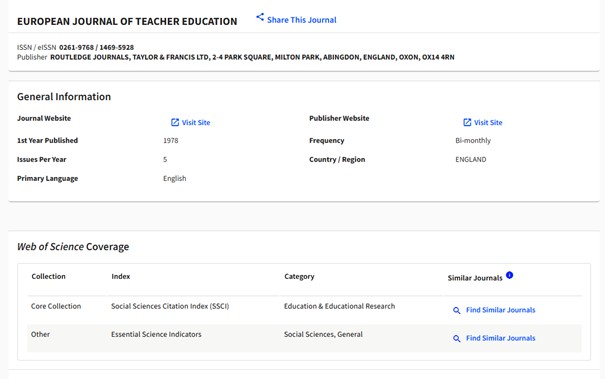Viewport: 605px width, 379px height.
Task: Find Similar Journals for Social Sciences, General
Action: pos(500,338)
